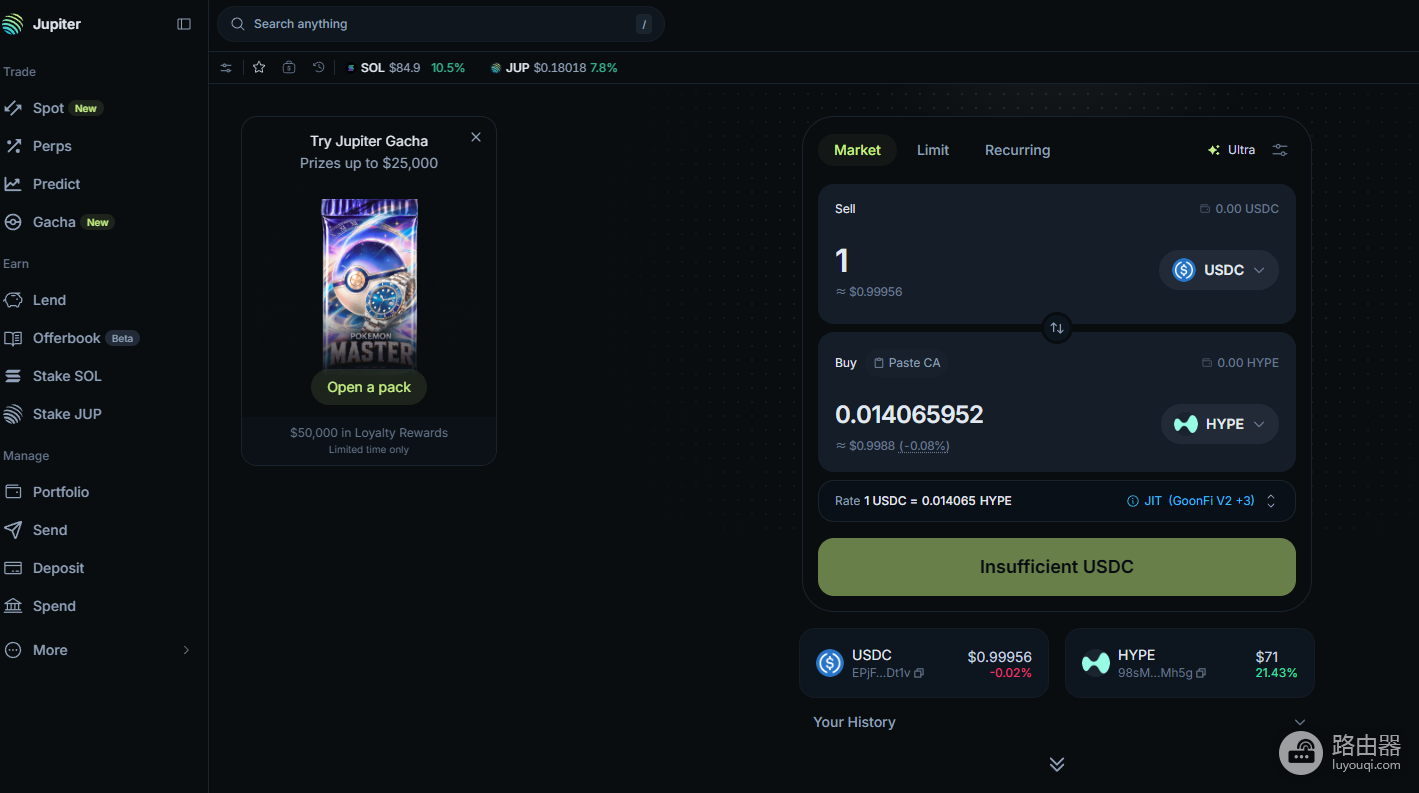Click the Insufficient USDC button
1419x793 pixels.
[1057, 567]
